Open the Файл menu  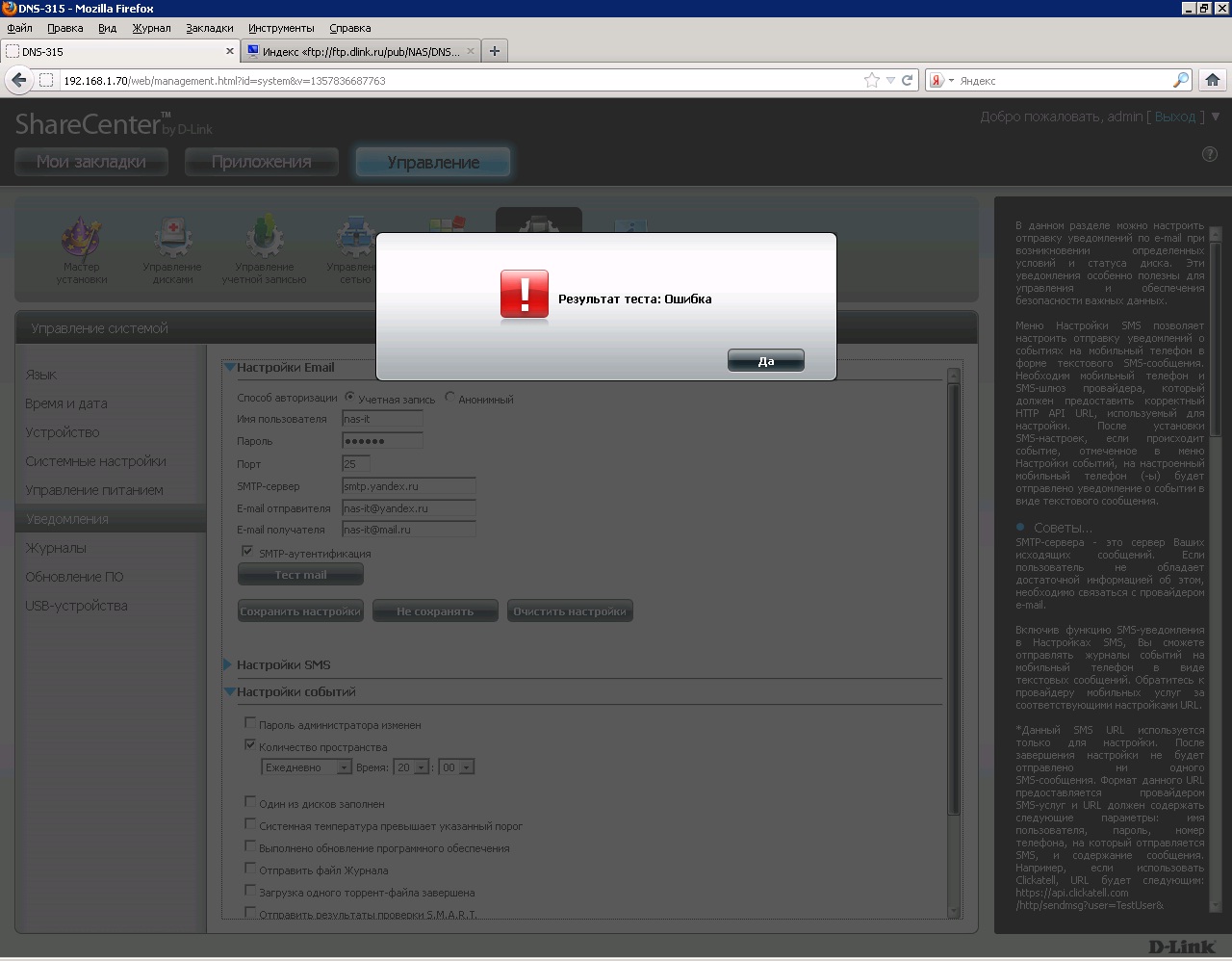[19, 28]
